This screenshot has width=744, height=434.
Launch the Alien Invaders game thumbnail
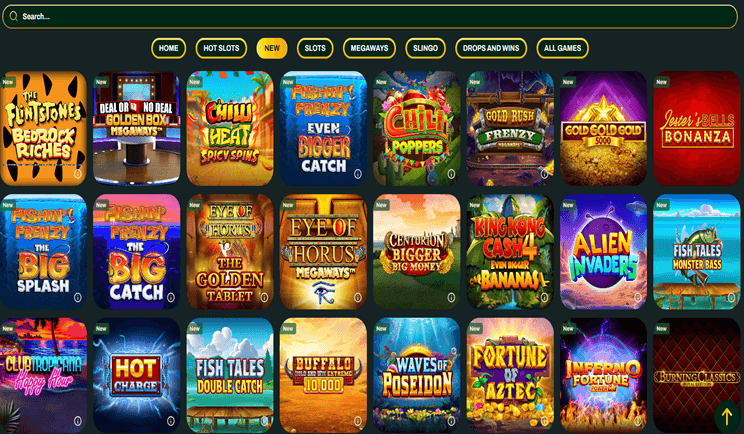tap(604, 252)
